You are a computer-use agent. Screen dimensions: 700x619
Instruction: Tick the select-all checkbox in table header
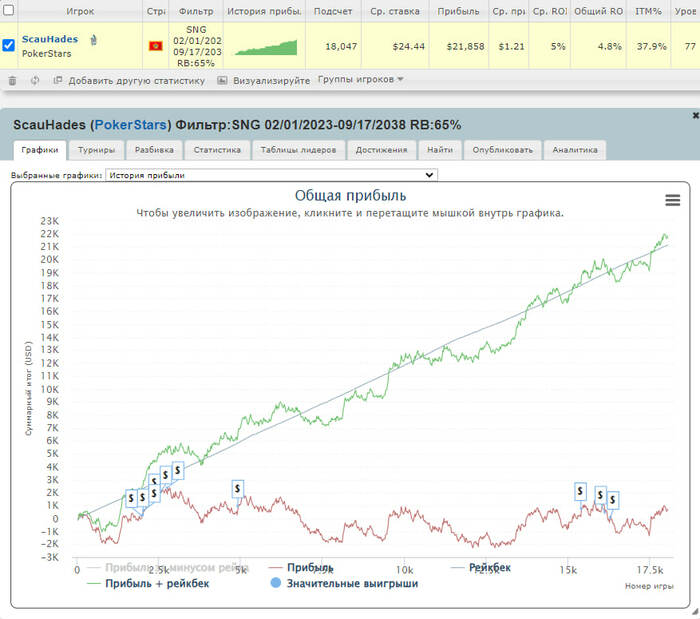[8, 10]
